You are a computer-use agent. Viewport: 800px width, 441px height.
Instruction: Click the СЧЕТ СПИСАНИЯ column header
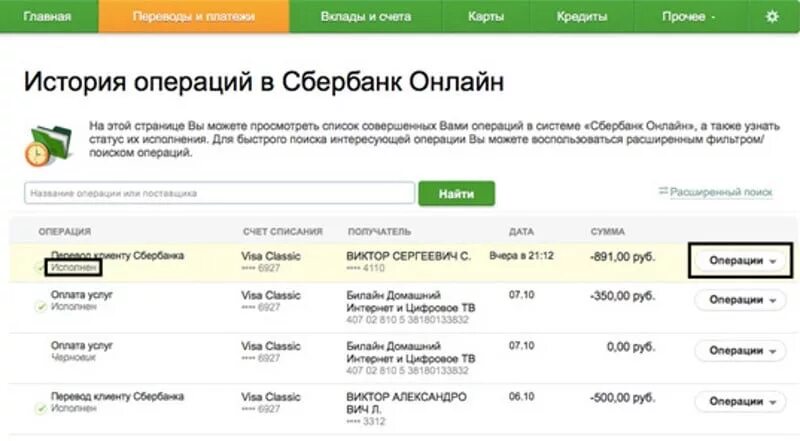click(x=283, y=232)
